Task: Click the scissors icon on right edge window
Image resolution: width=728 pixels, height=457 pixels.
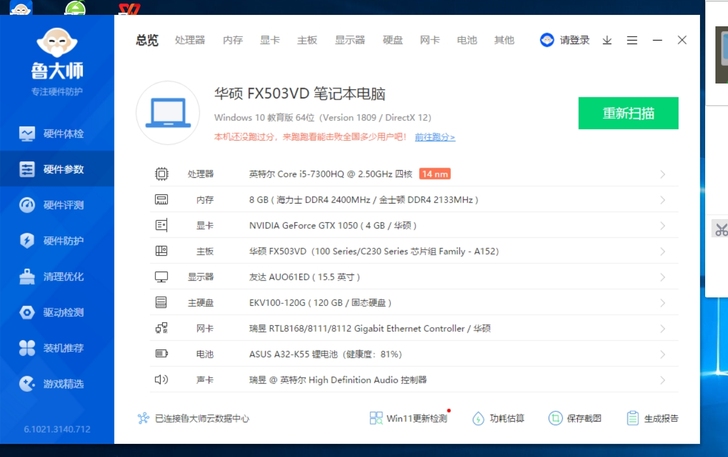Action: point(720,229)
